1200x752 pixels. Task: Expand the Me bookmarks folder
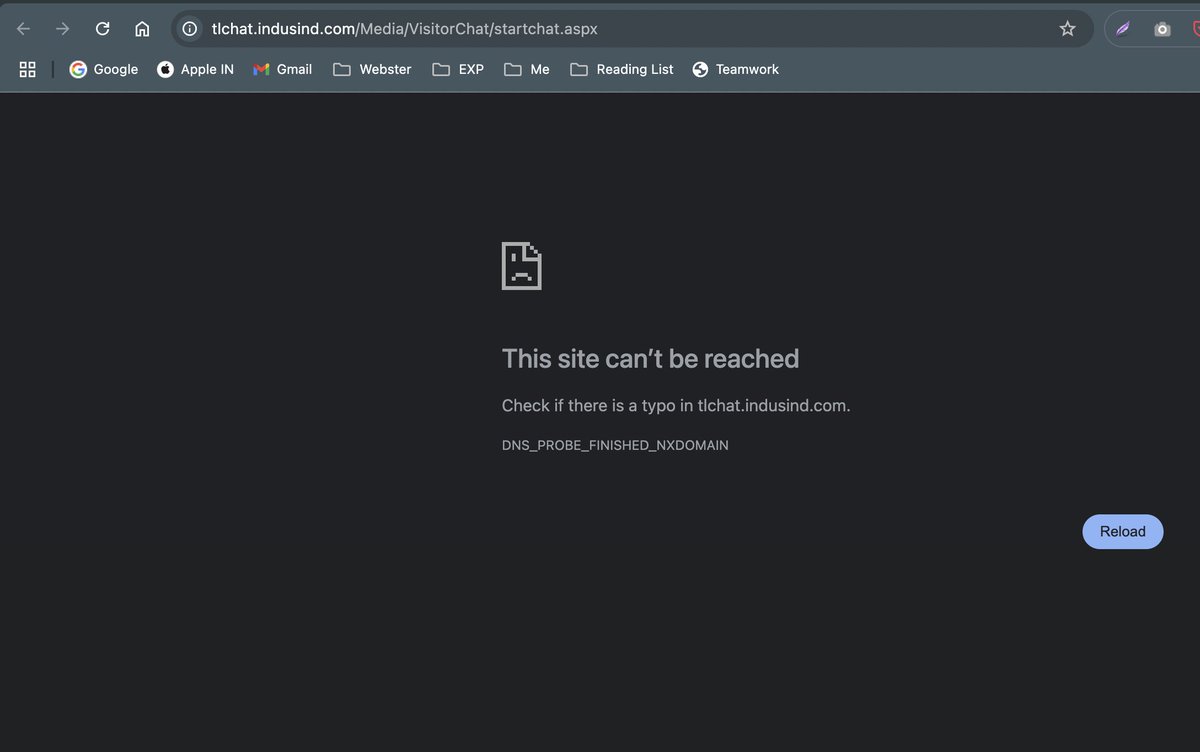(x=527, y=69)
